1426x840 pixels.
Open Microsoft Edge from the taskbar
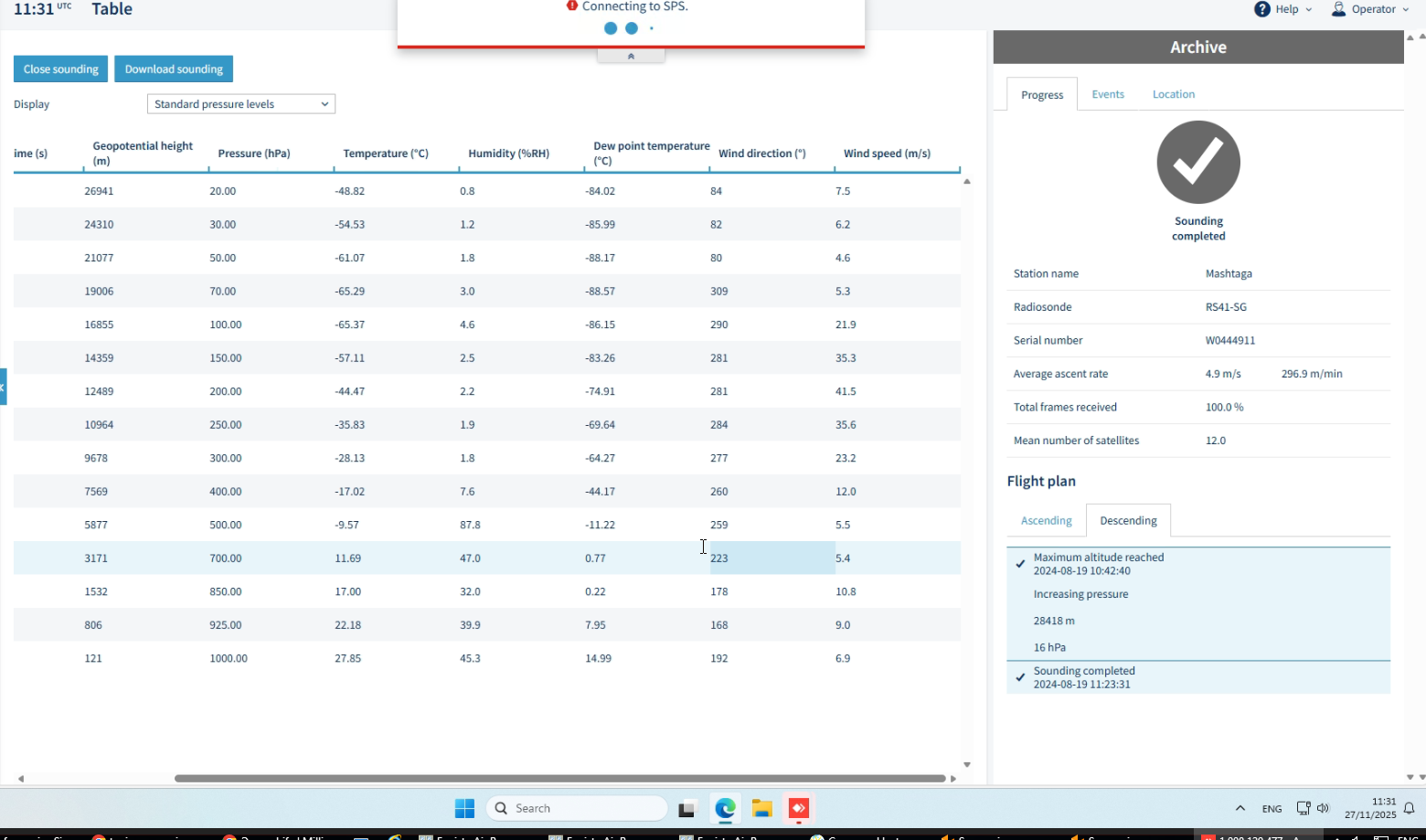[x=725, y=808]
